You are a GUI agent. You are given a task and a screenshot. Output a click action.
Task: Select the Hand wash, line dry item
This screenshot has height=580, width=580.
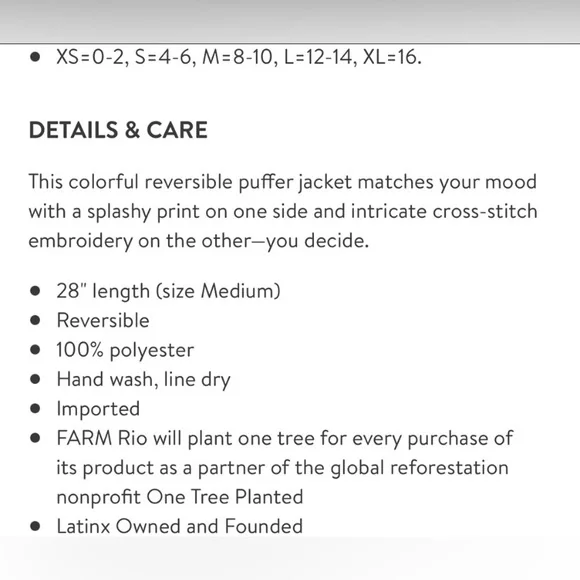144,380
